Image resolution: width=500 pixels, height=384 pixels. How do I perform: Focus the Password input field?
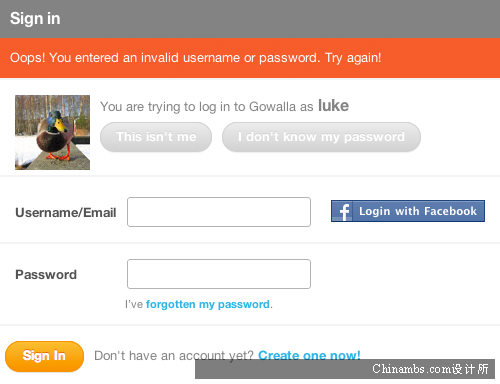pyautogui.click(x=219, y=274)
